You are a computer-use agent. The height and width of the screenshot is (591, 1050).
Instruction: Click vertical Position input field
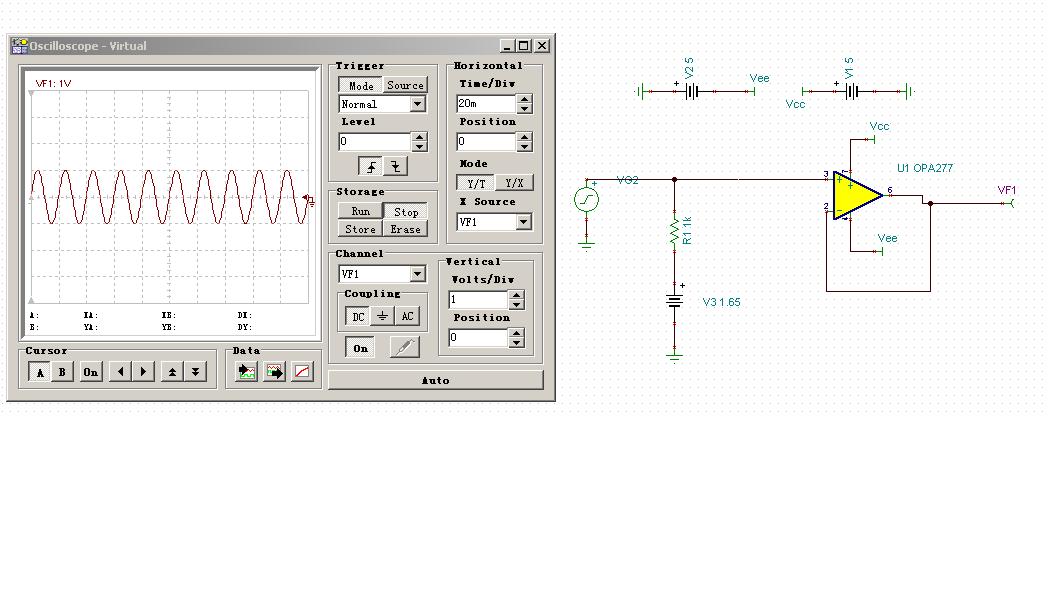point(478,338)
